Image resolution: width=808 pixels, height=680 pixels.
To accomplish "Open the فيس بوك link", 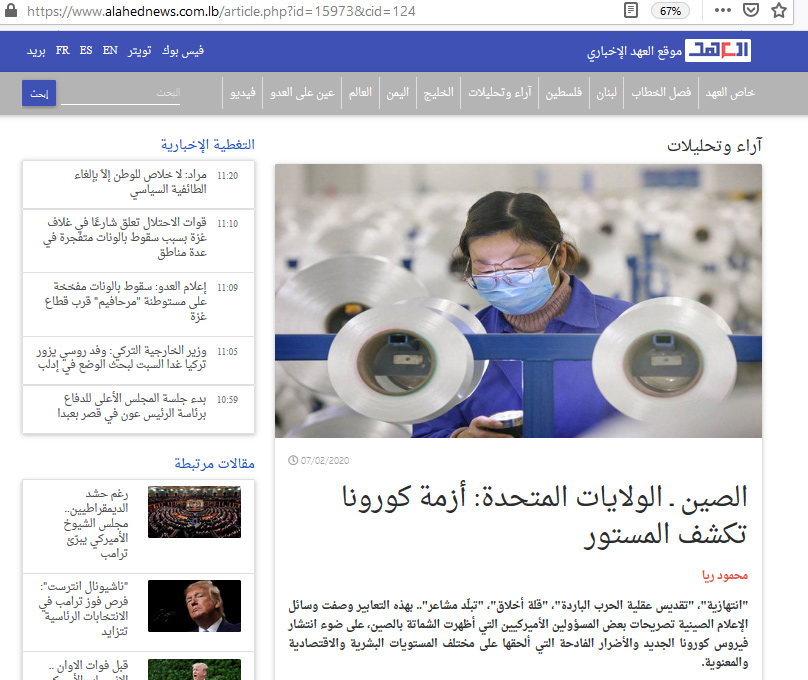I will click(x=186, y=51).
